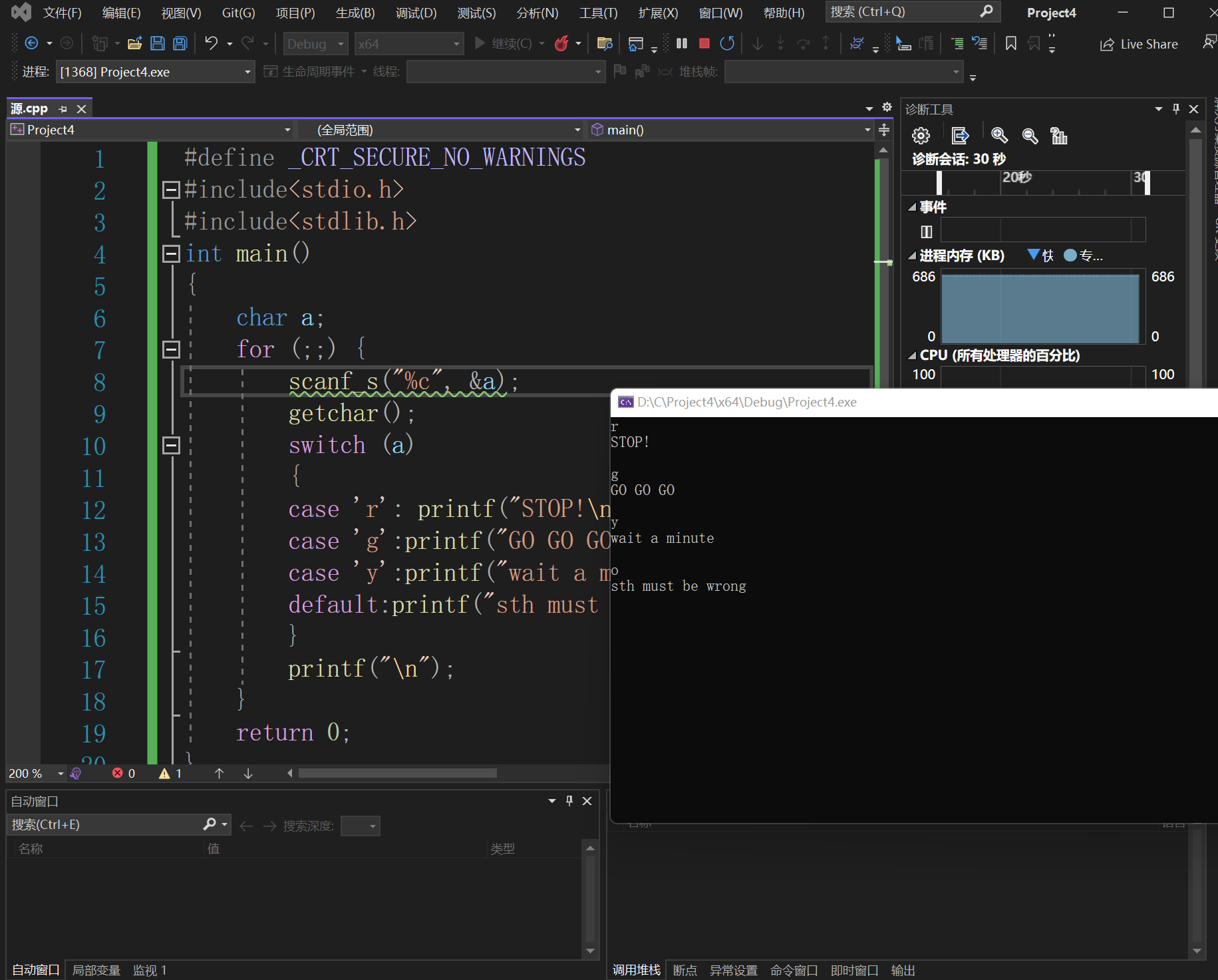Collapse the main function fold box

(171, 253)
